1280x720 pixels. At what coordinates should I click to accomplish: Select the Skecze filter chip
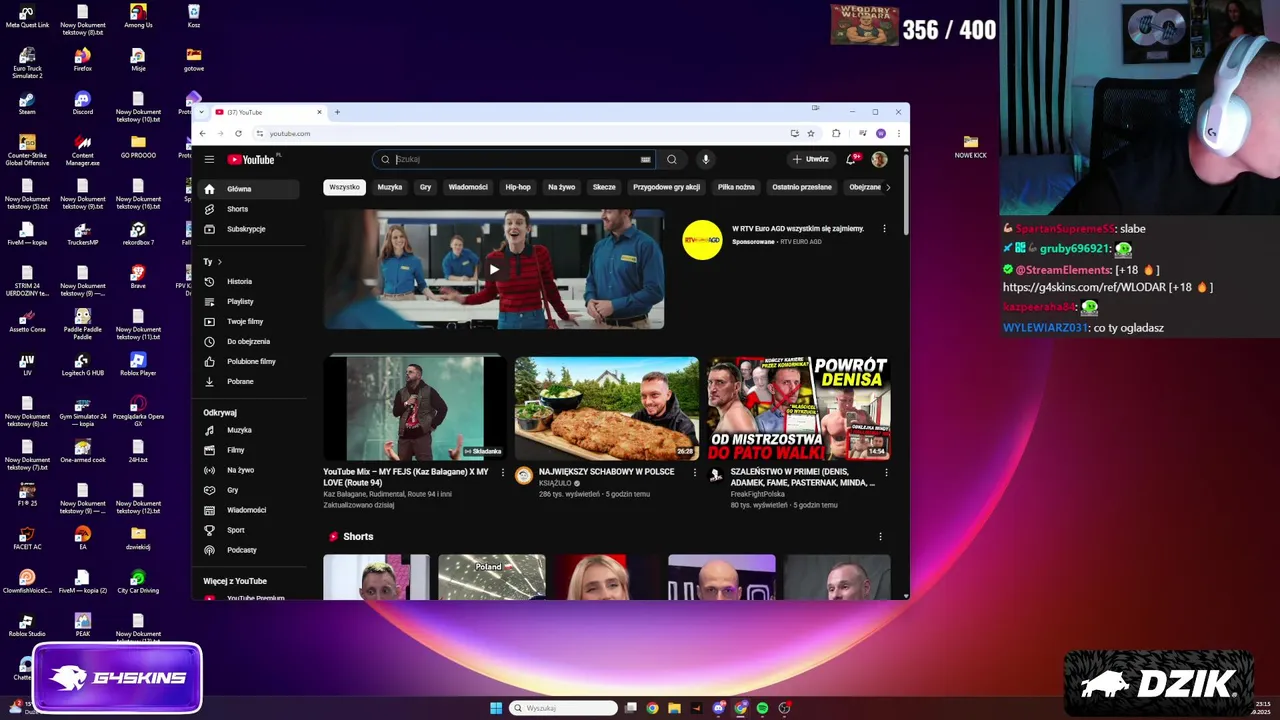pos(604,187)
